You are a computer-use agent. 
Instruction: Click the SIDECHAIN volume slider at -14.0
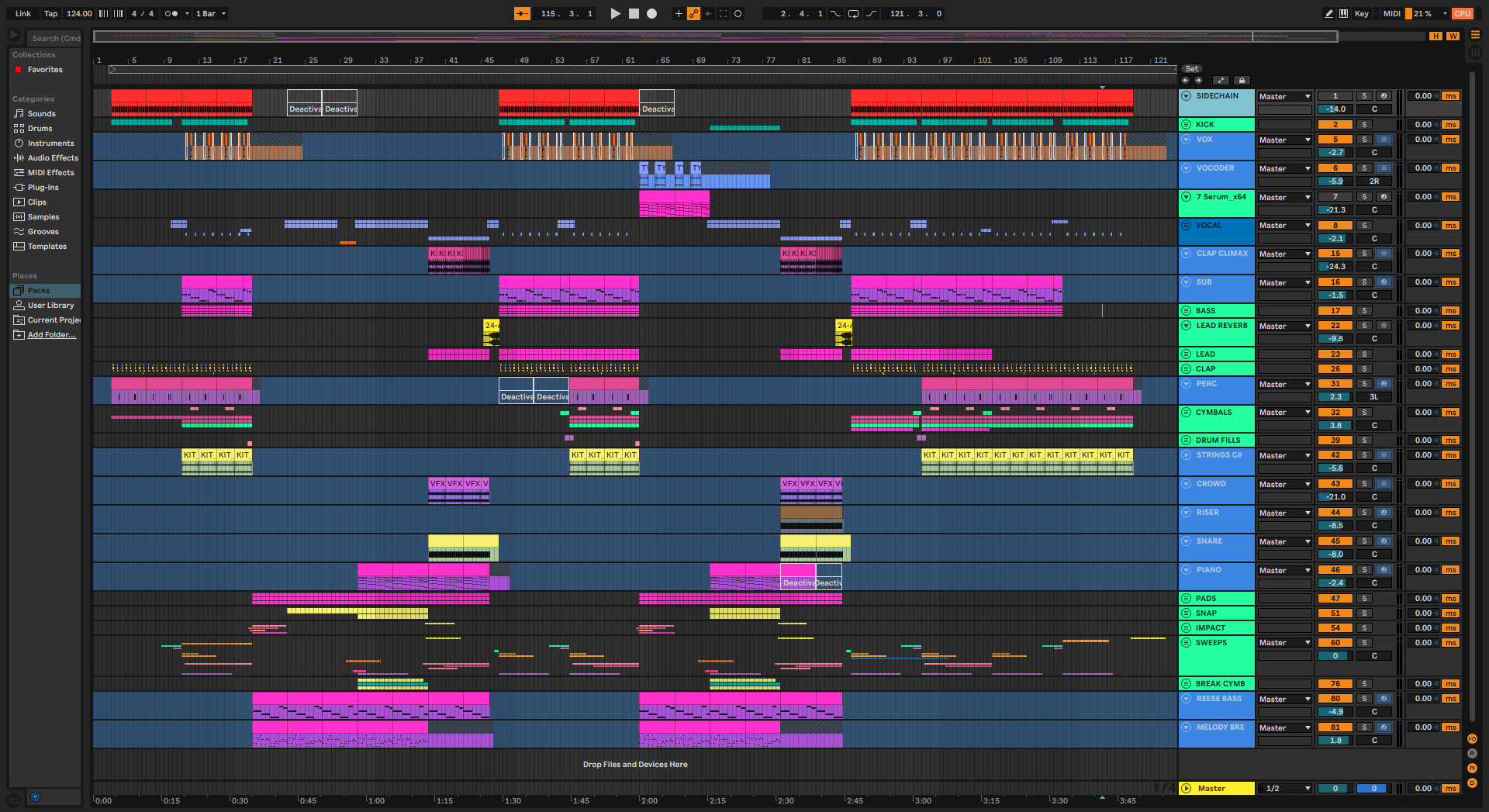click(1335, 109)
